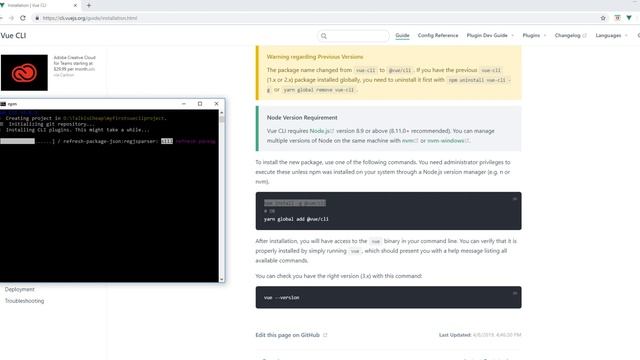Open the Config Reference nav item
Viewport: 640px width, 360px height.
coord(438,36)
